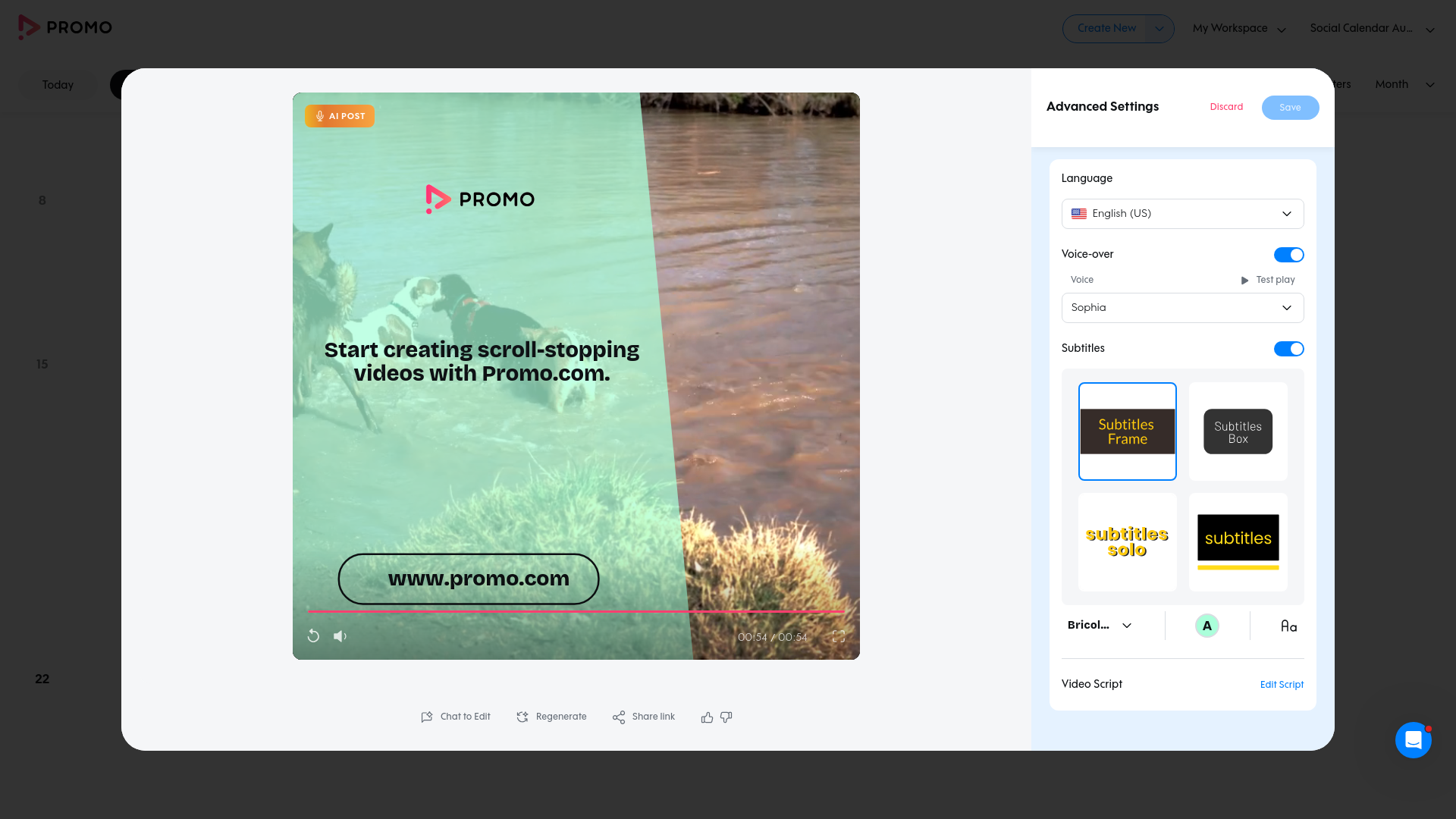The image size is (1456, 819).
Task: Click the video progress bar
Action: (576, 611)
